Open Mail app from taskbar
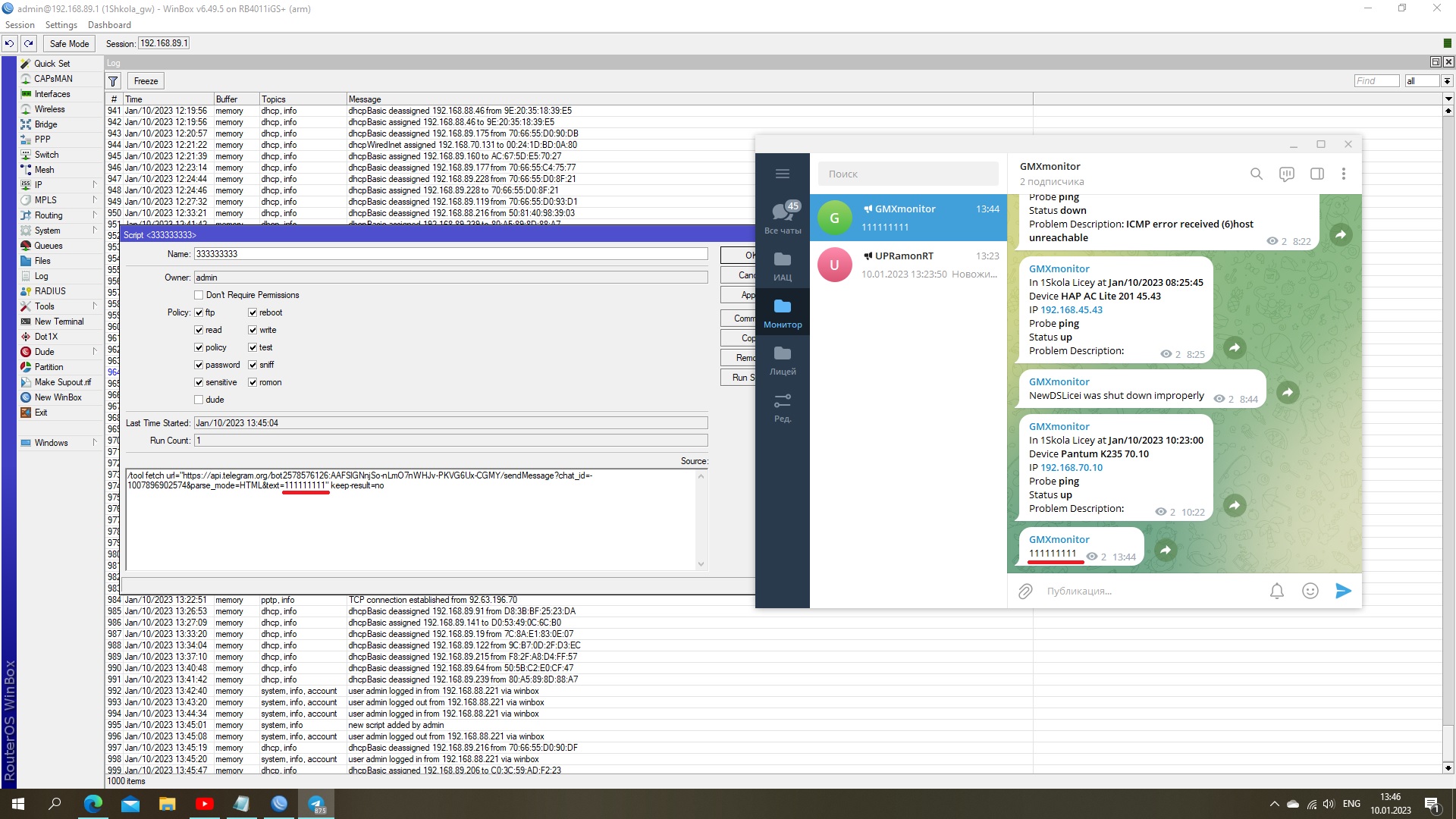 130,804
